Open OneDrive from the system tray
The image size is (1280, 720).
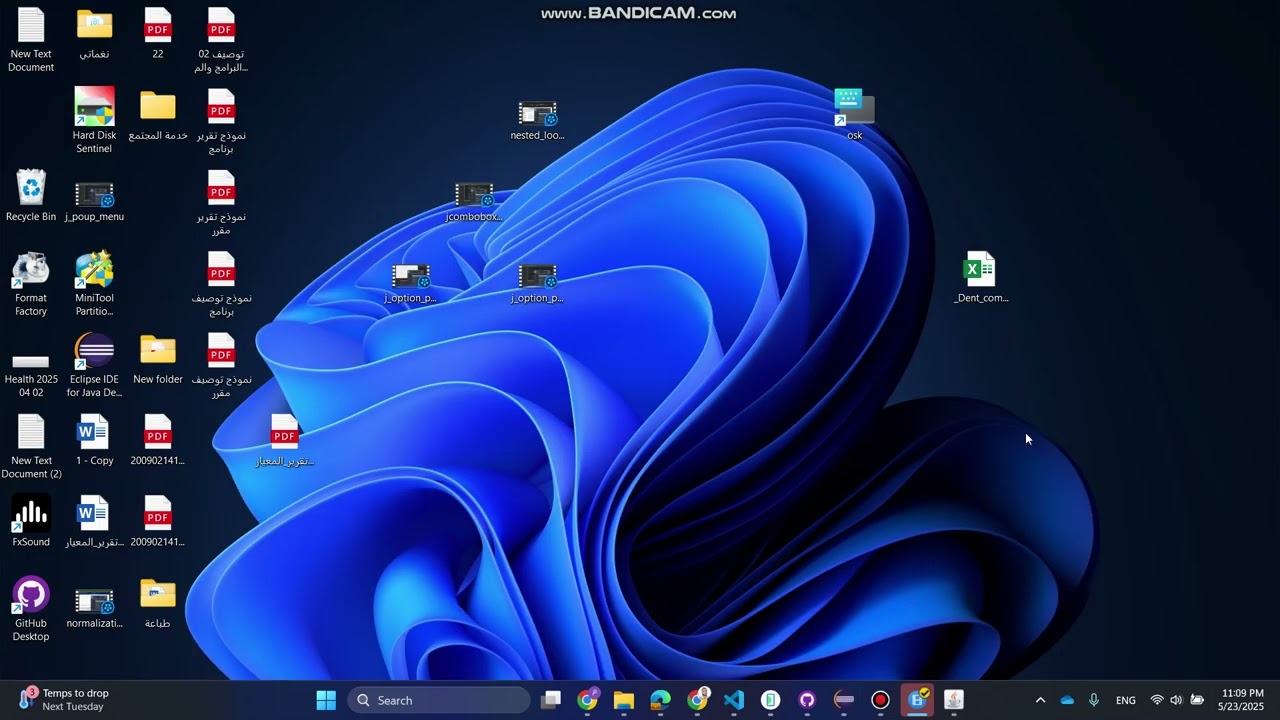coord(1067,700)
